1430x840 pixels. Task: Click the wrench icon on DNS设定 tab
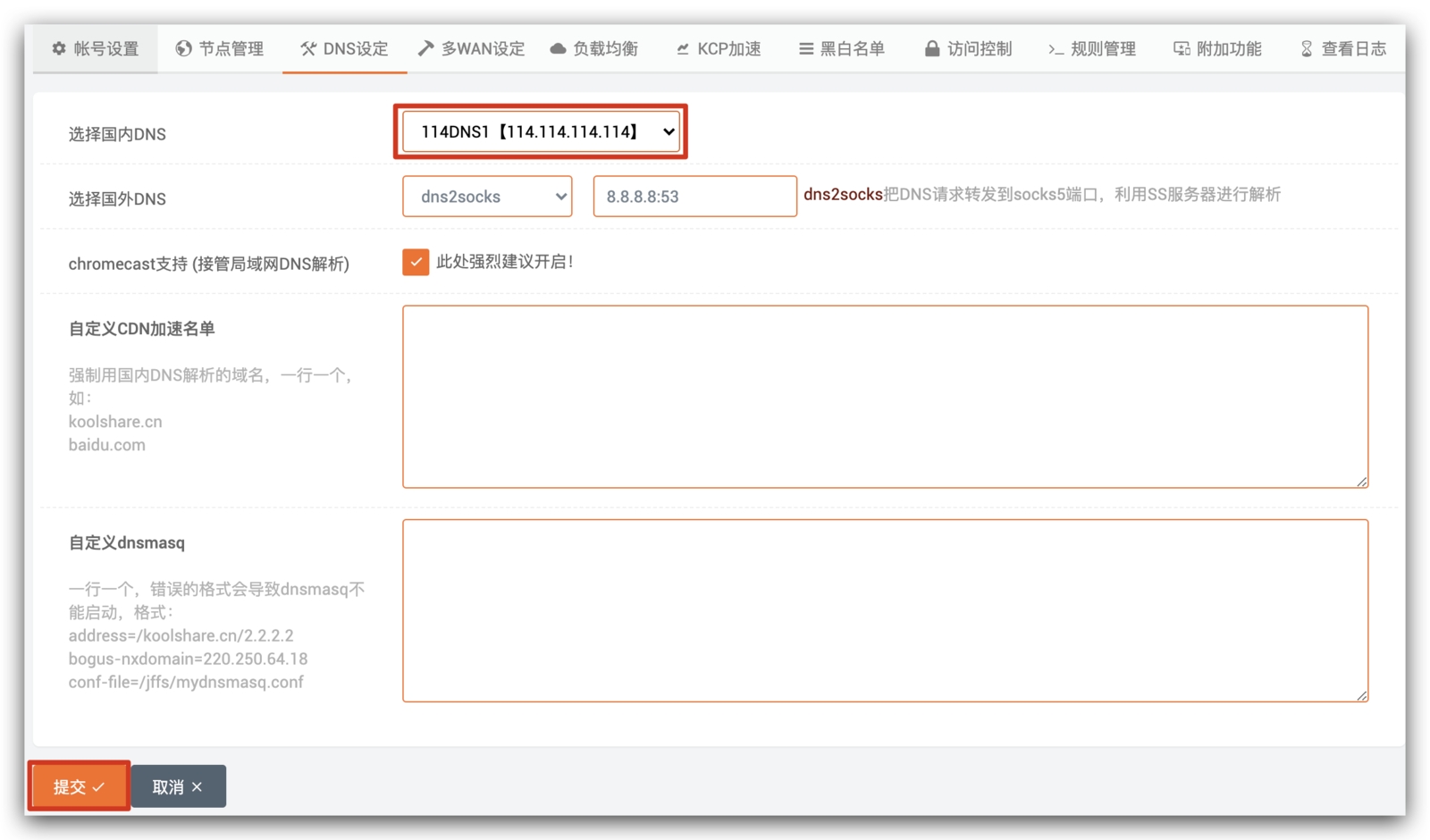point(308,48)
